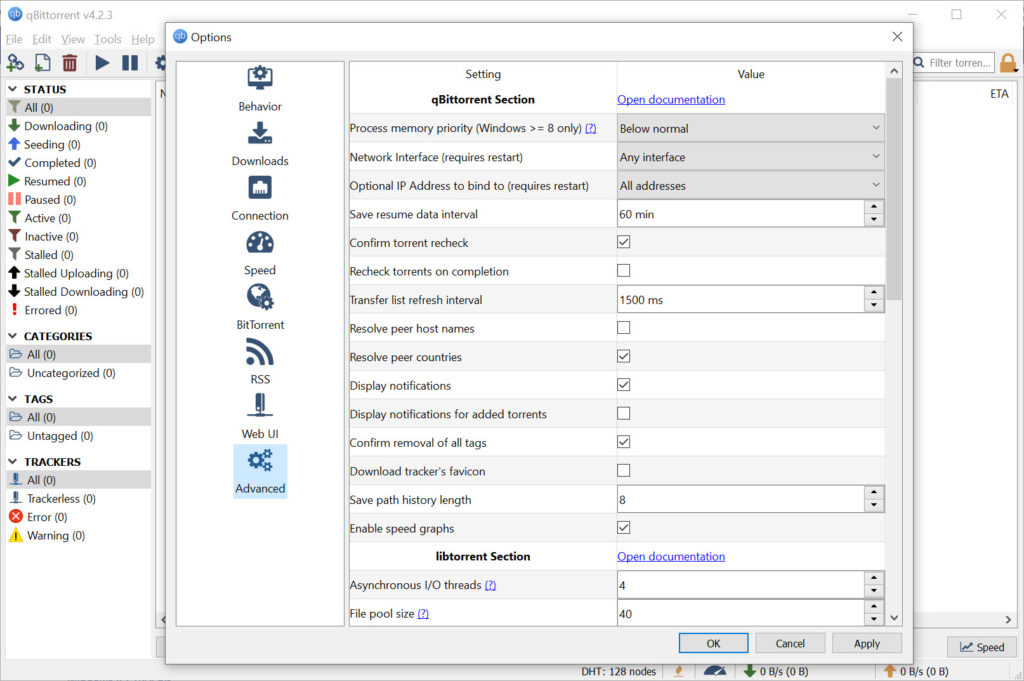Enable Download tracker's favicon checkbox
Screen dimensions: 1024x681
[x=624, y=471]
